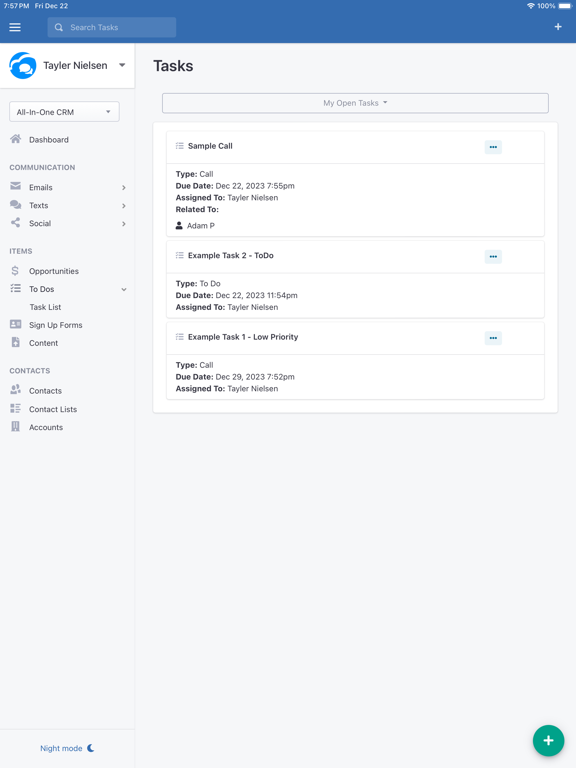This screenshot has height=768, width=576.
Task: Open Contact Lists in sidebar
Action: 53,409
